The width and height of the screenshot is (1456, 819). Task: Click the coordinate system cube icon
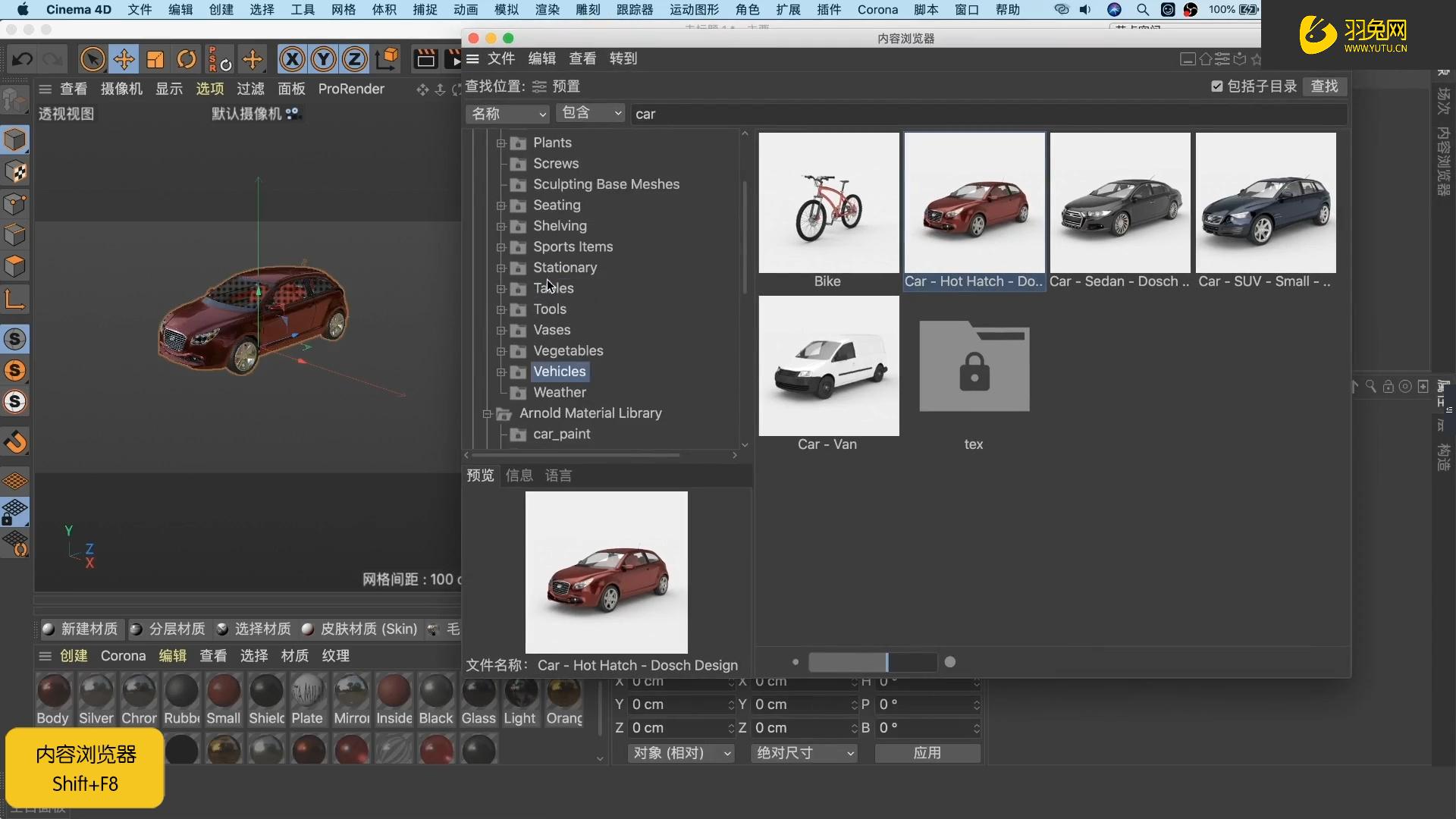point(387,59)
